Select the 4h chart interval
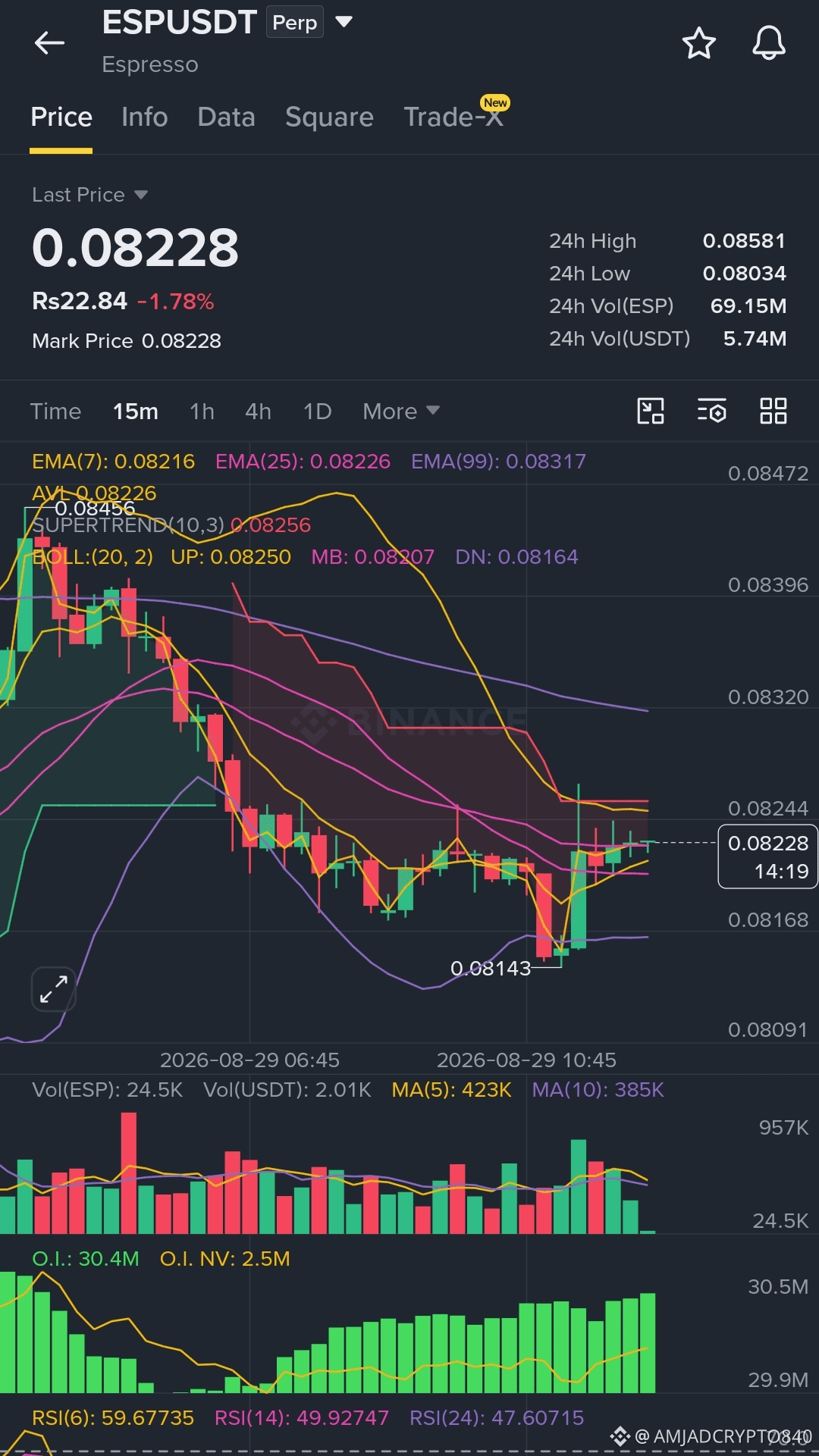This screenshot has width=819, height=1456. [x=258, y=411]
